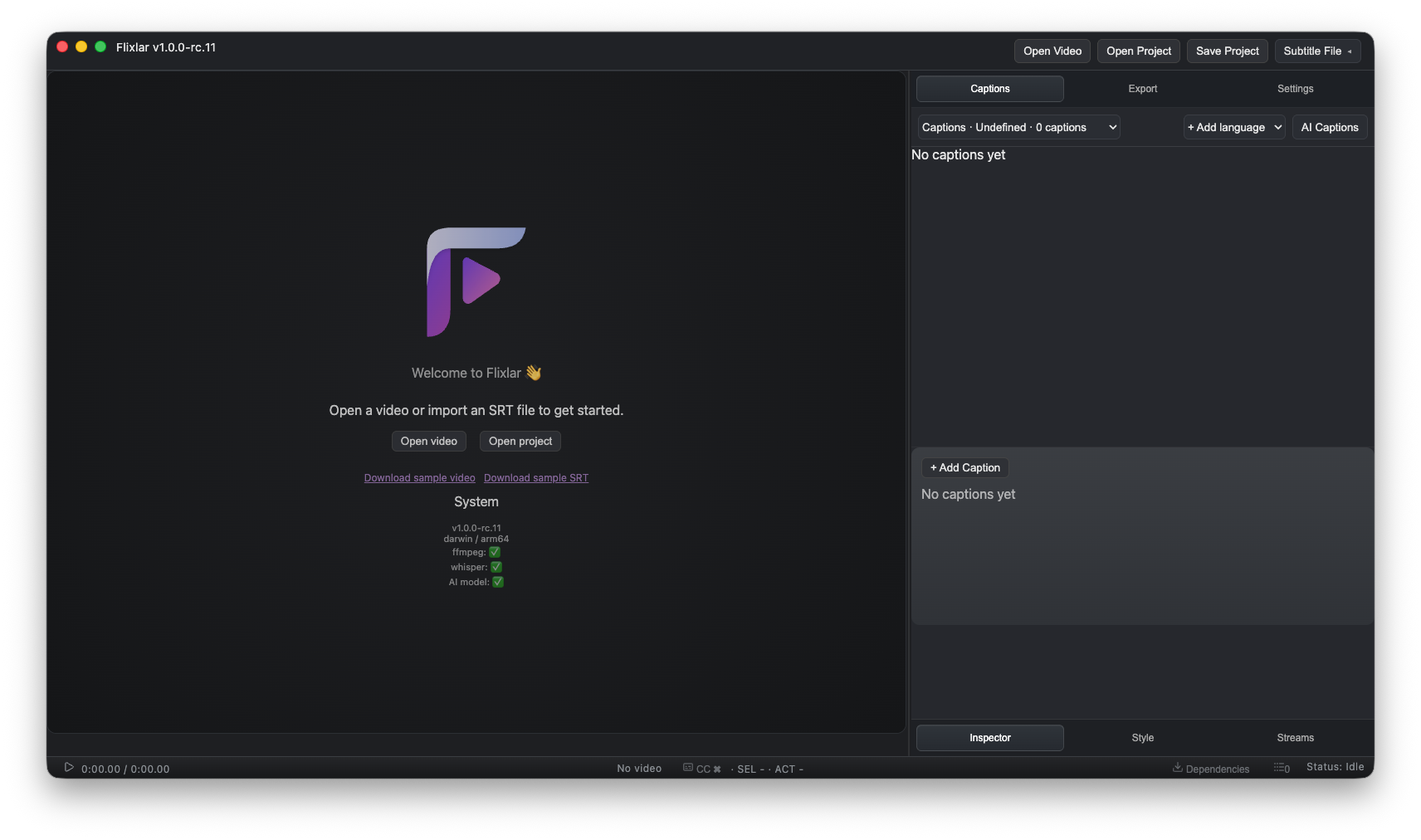Screen dimensions: 1421x840
Task: Click Open Project in the title bar
Action: point(1139,51)
